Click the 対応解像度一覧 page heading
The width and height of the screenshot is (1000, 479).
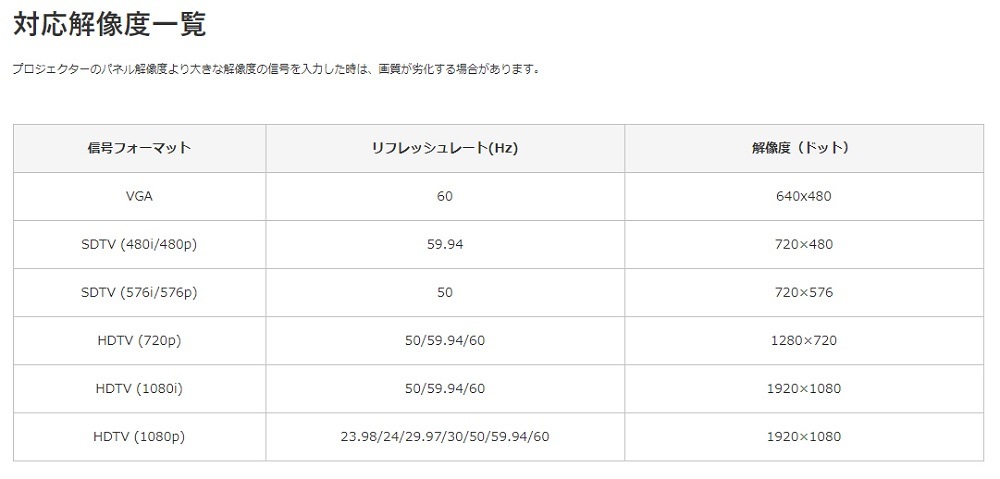tap(110, 25)
